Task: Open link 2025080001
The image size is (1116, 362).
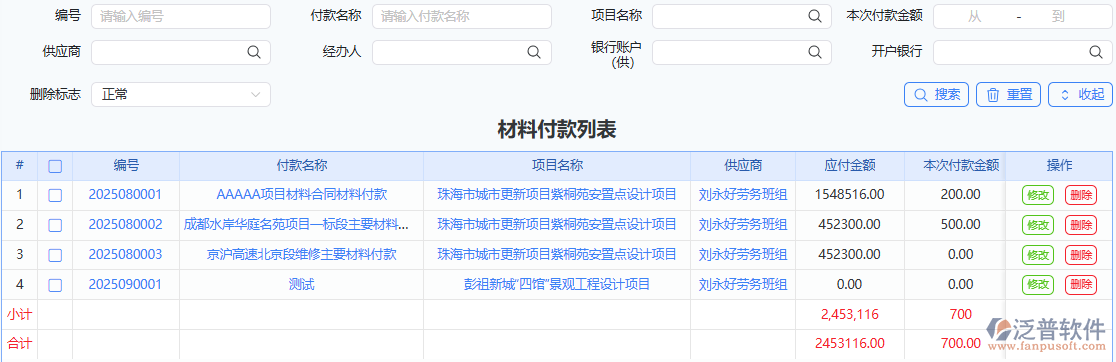Action: (x=125, y=194)
